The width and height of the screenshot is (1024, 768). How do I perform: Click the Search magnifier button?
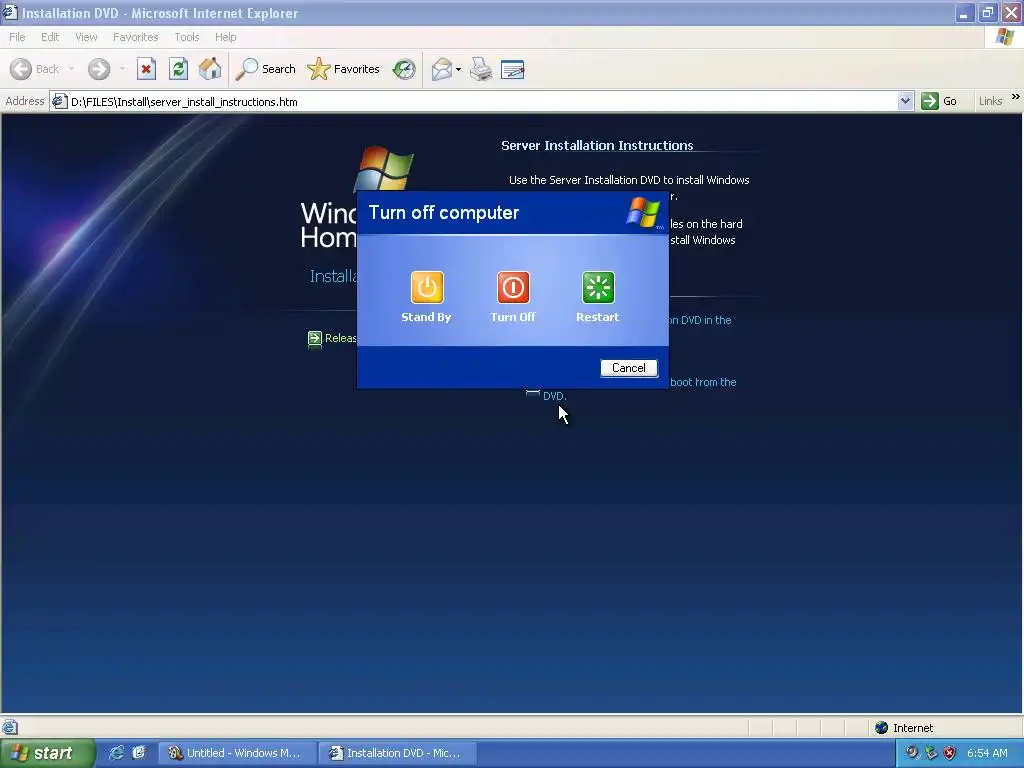[x=265, y=69]
